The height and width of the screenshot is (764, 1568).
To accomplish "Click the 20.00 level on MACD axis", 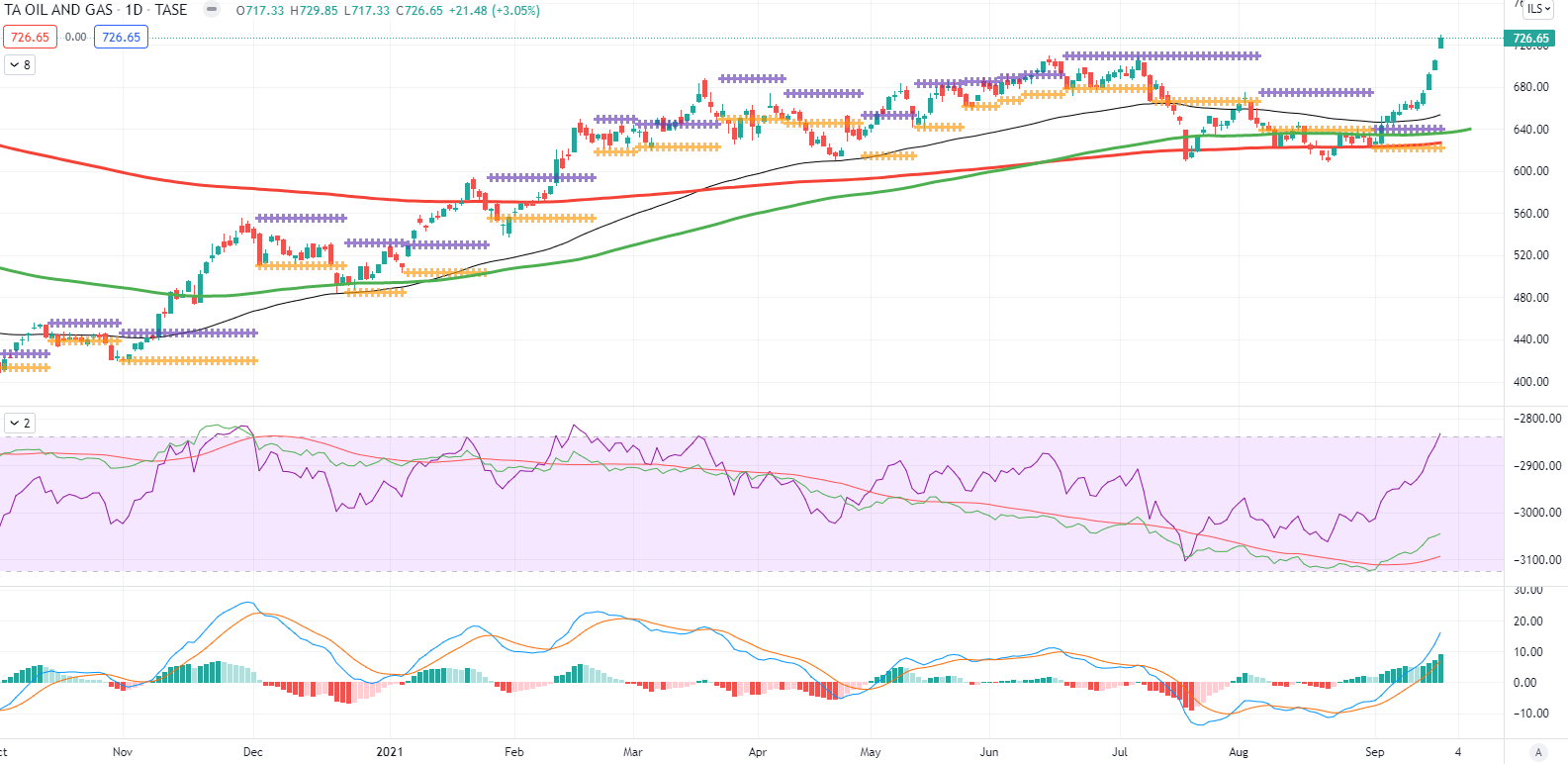I will click(1527, 621).
